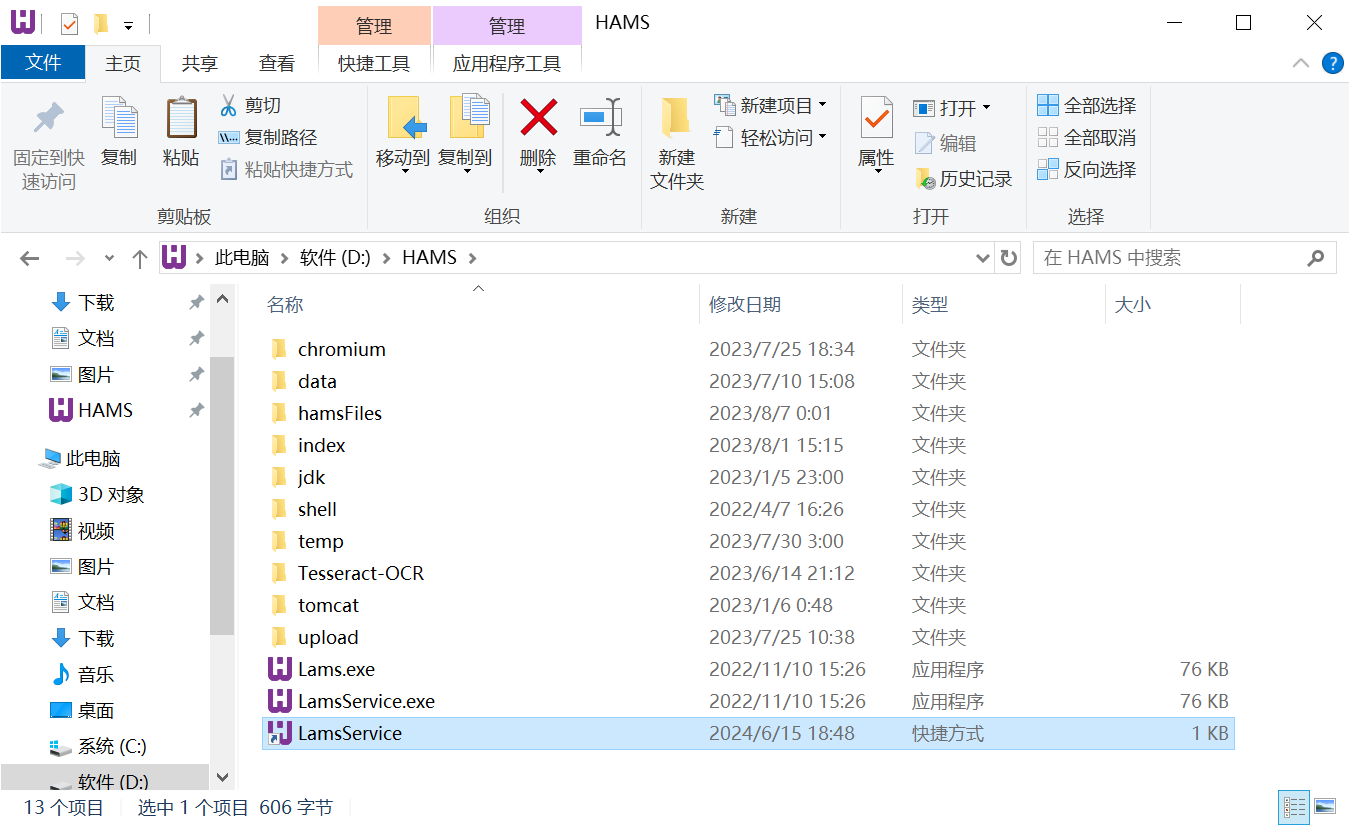1350x826 pixels.
Task: Click the Paste (粘贴) clipboard icon
Action: click(x=181, y=119)
